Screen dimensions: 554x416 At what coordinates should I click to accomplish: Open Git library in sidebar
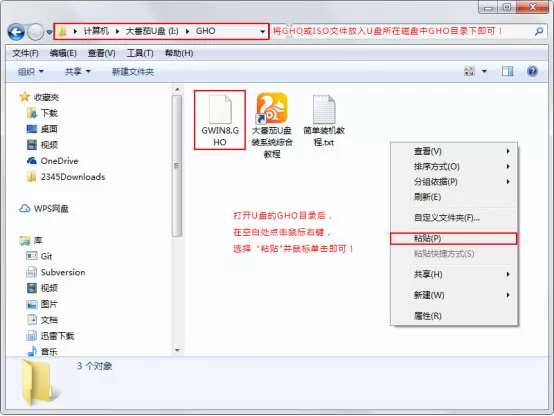39,256
